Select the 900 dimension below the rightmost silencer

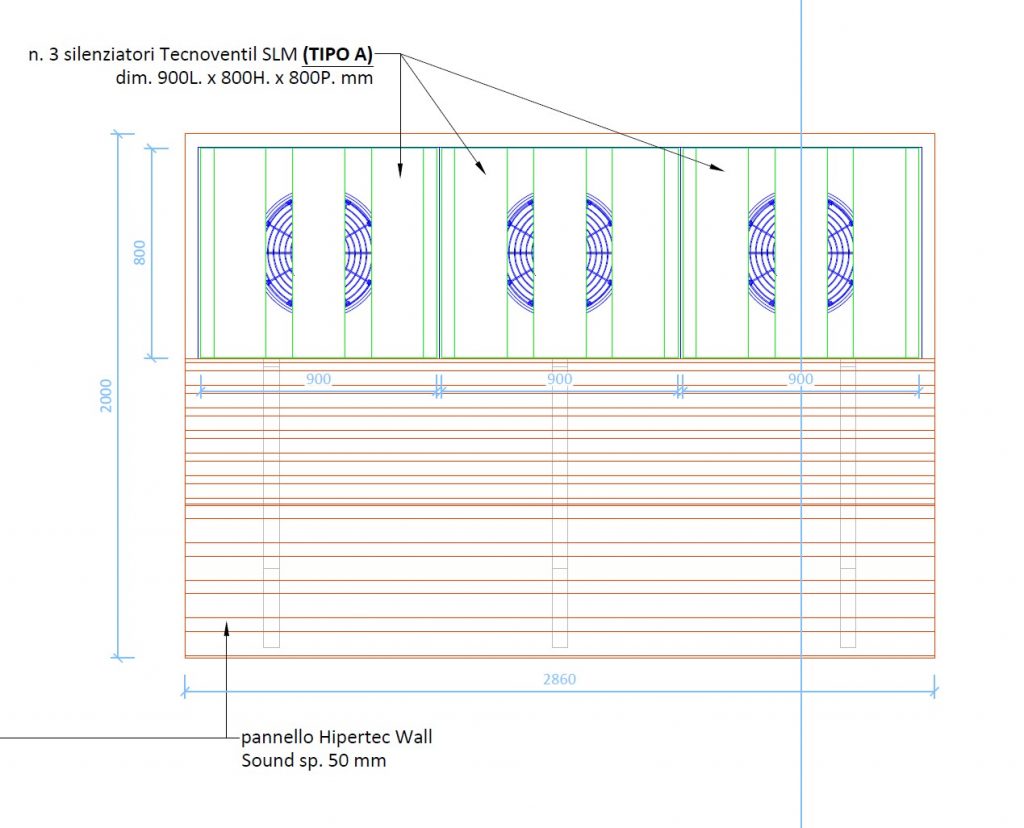click(801, 379)
